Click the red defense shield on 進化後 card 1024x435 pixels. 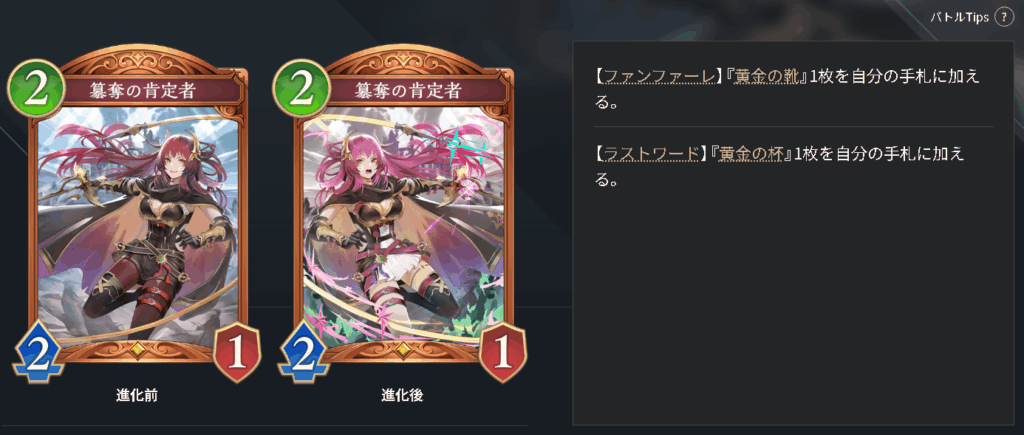(x=503, y=353)
